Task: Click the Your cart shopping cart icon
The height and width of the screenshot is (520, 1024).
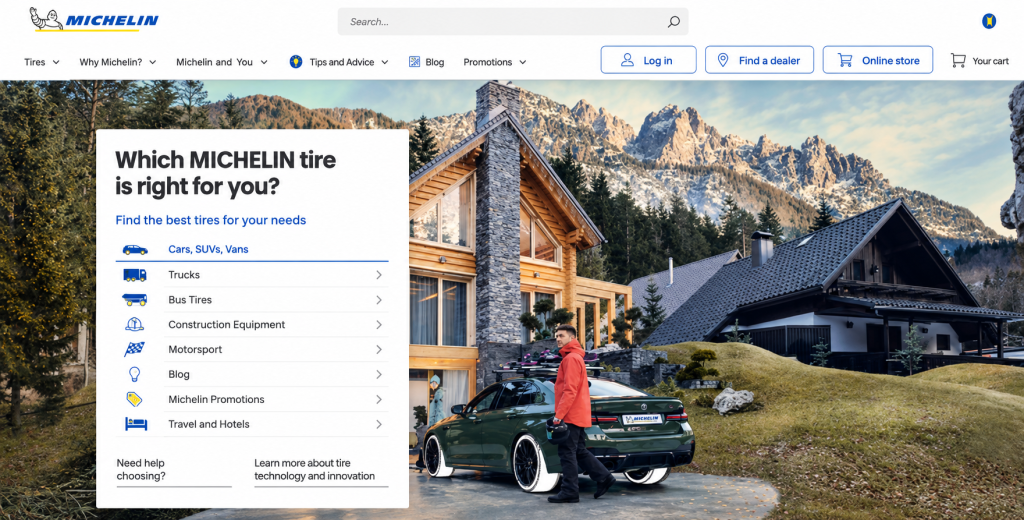Action: 958,60
